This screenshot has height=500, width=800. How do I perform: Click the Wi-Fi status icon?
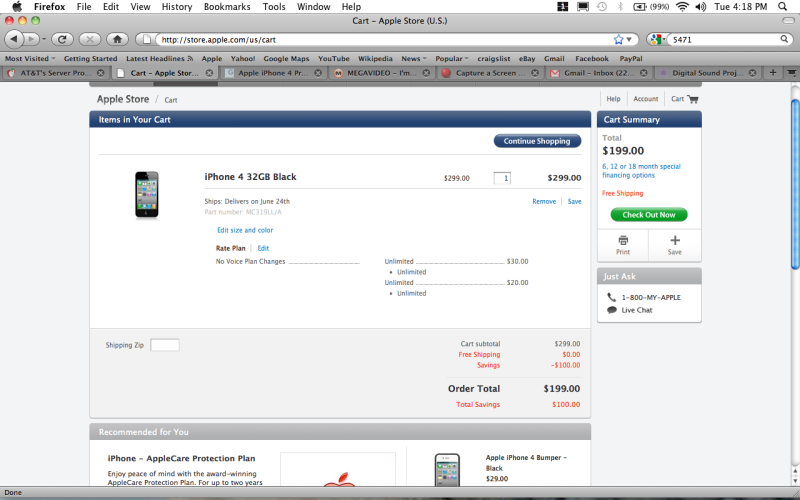coord(682,7)
